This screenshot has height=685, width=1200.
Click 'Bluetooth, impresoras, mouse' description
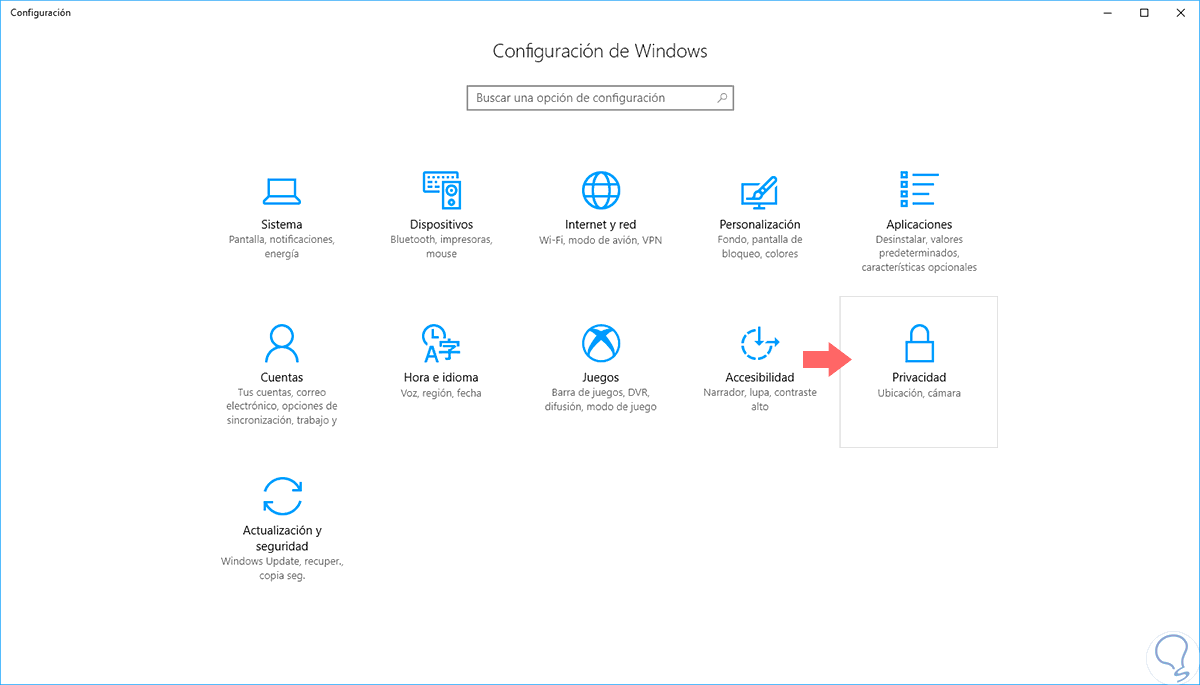441,247
